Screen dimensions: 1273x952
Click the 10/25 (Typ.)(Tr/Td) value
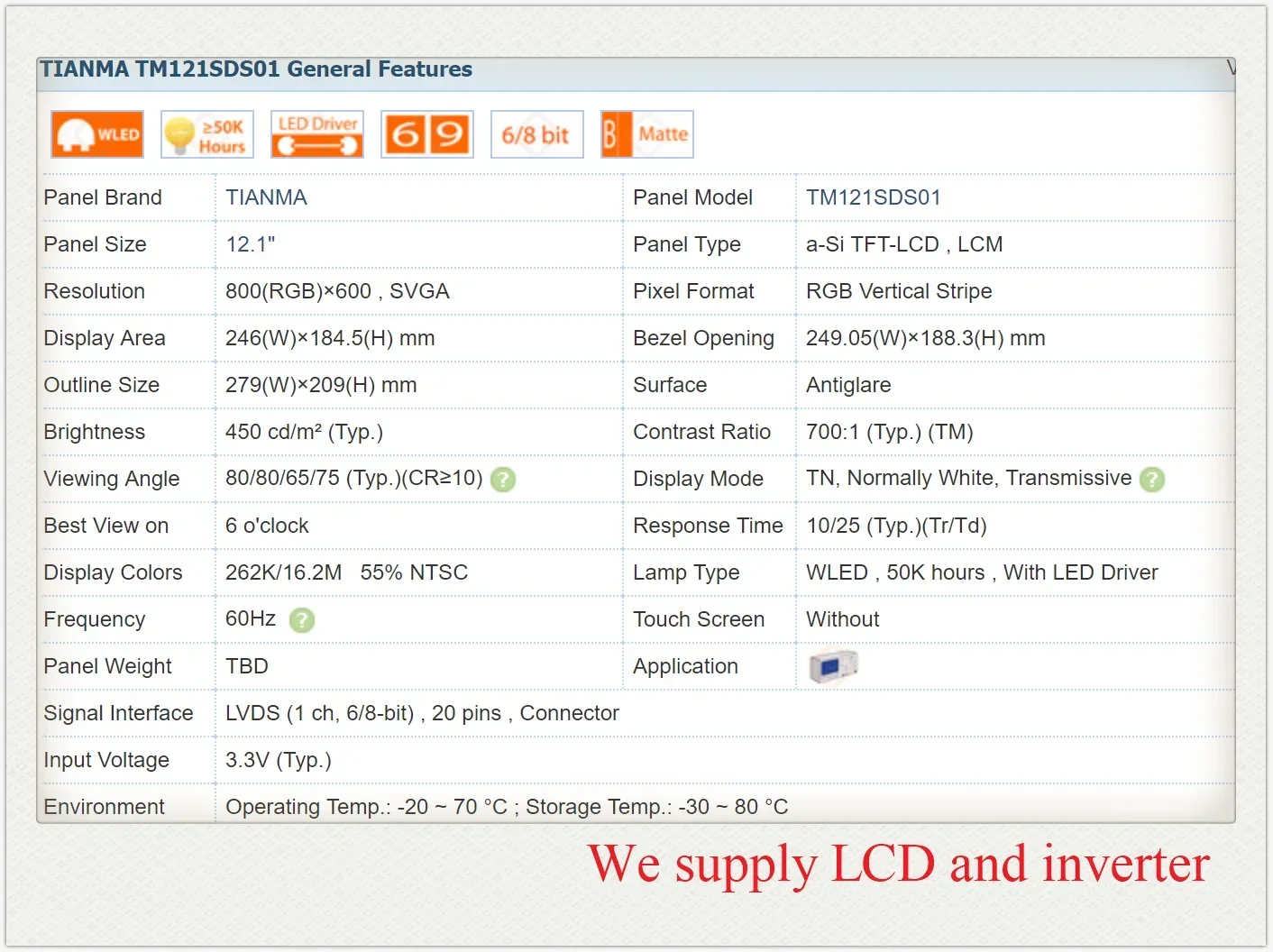tap(896, 526)
